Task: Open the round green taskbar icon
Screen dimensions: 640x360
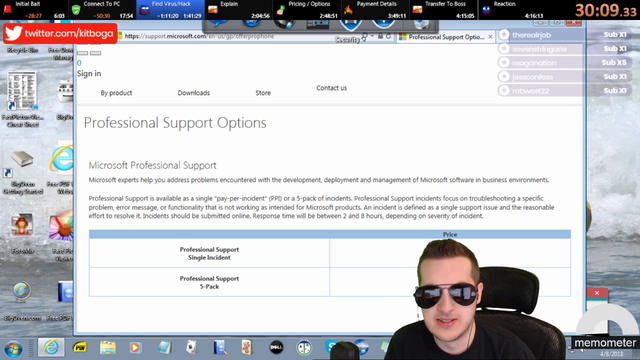Action: (x=304, y=348)
